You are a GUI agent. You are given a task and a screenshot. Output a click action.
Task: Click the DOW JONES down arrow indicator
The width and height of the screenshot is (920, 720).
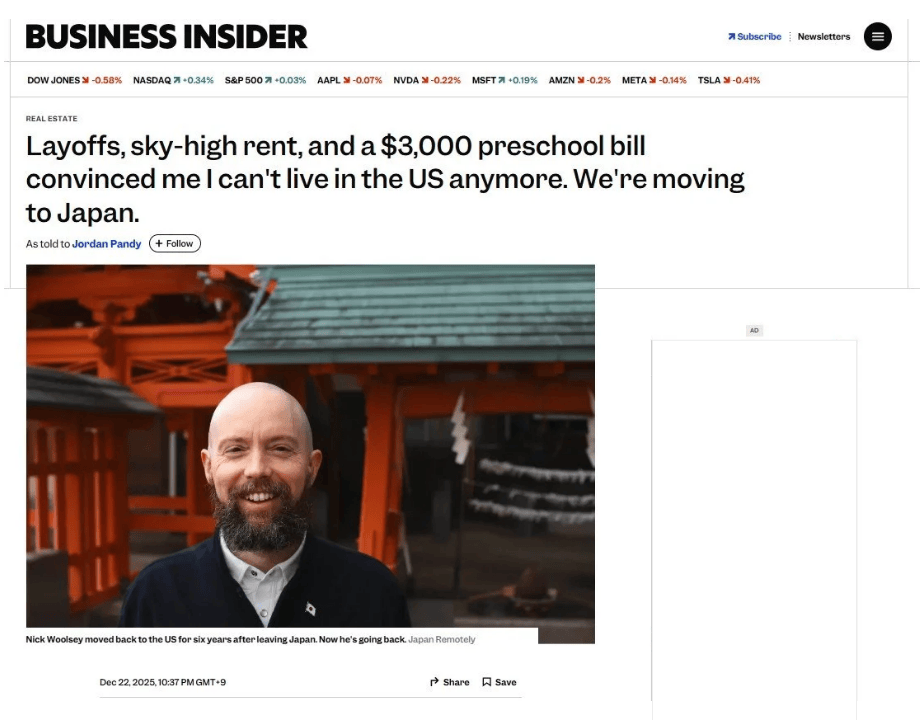(86, 80)
